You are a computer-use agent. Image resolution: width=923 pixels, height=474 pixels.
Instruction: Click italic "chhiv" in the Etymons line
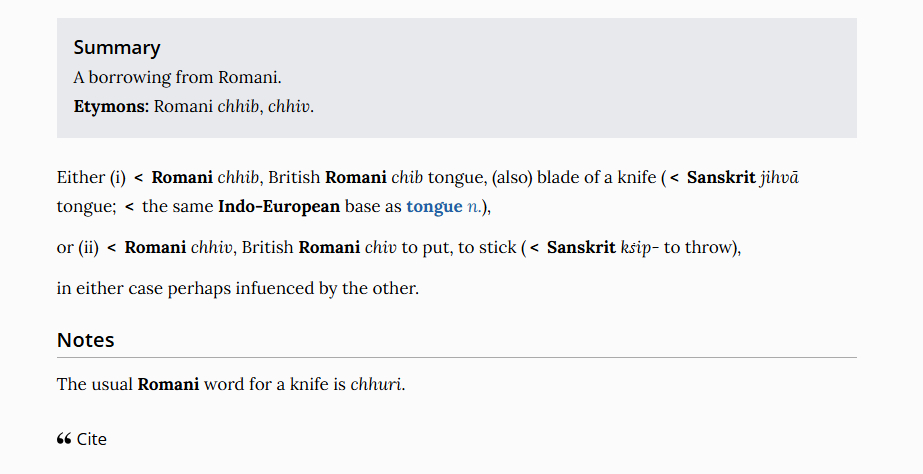(x=289, y=106)
